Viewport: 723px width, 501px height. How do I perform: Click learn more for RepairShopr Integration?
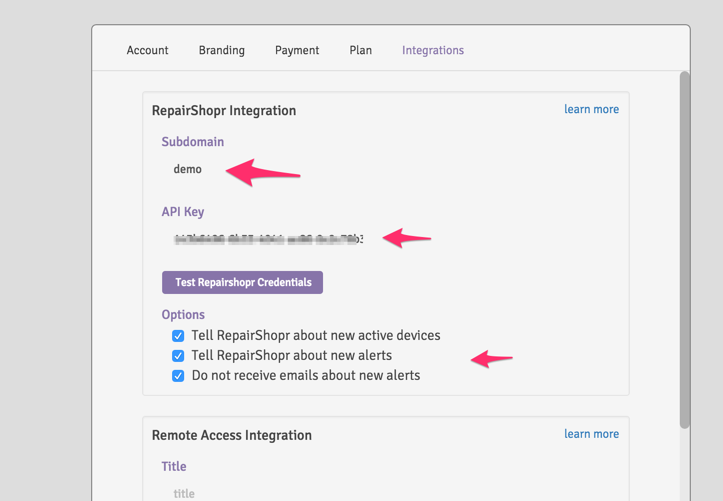pos(592,109)
